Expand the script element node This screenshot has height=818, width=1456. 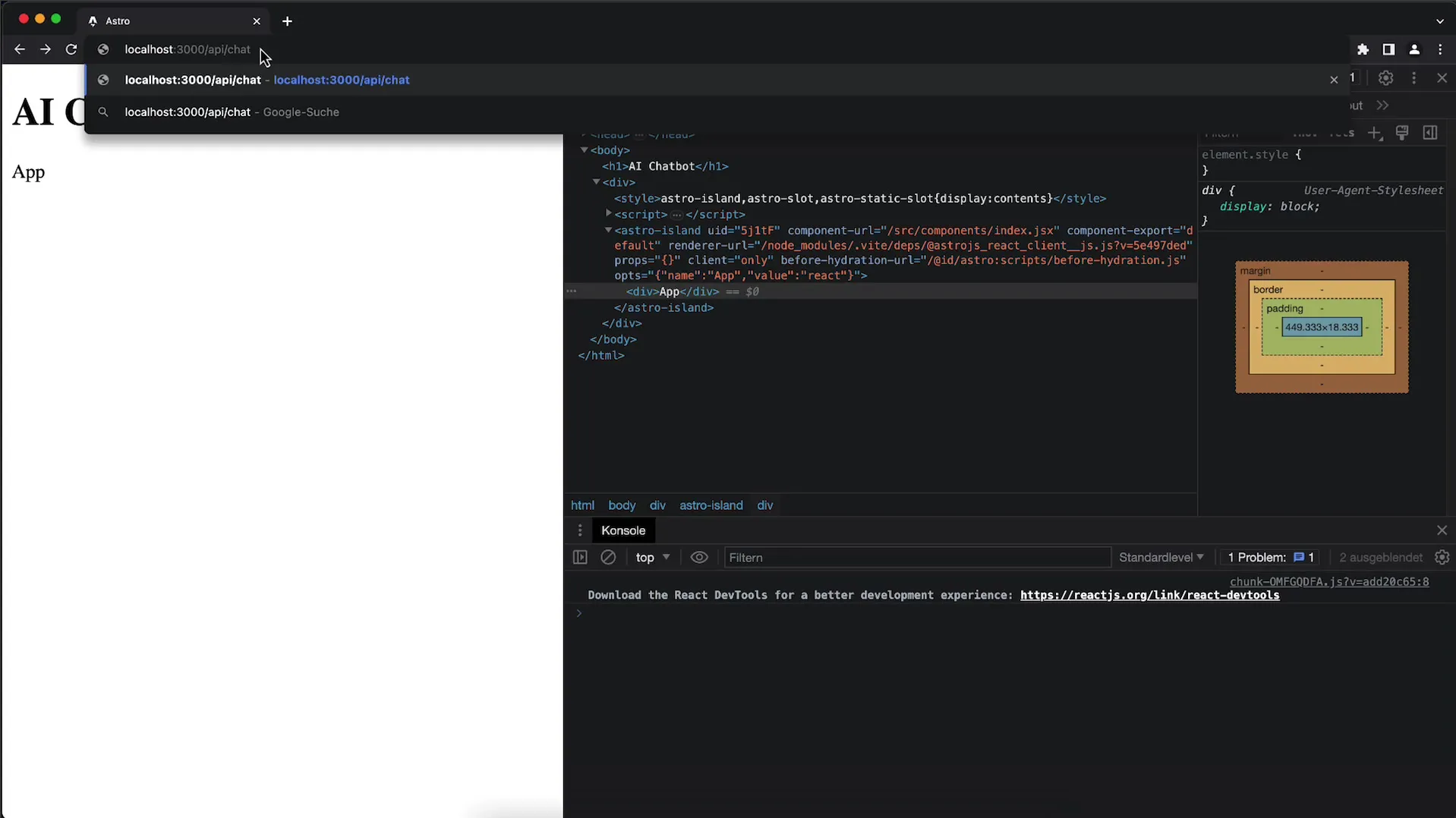pyautogui.click(x=608, y=214)
